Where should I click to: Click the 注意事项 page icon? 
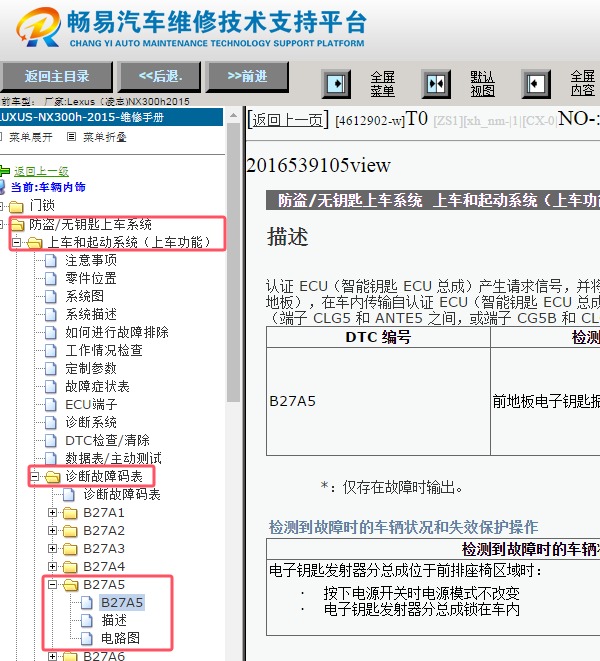click(x=51, y=261)
